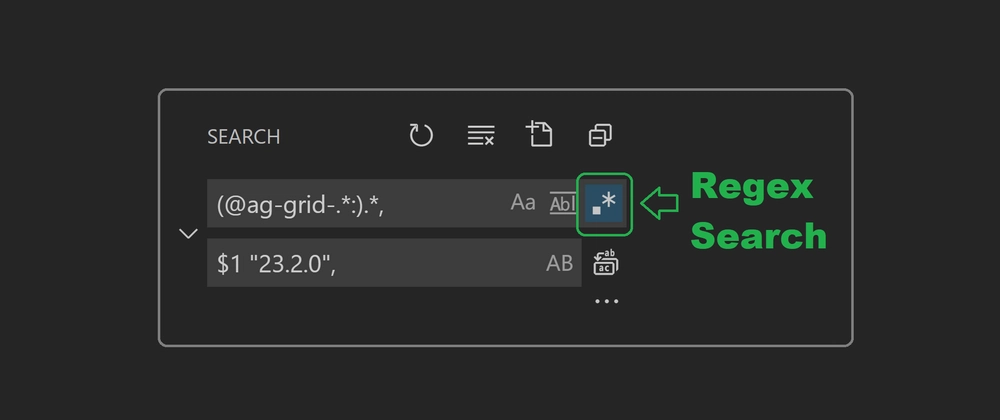Disable the Use Regular Expression (.*) toggle
Viewport: 1000px width, 420px height.
604,204
